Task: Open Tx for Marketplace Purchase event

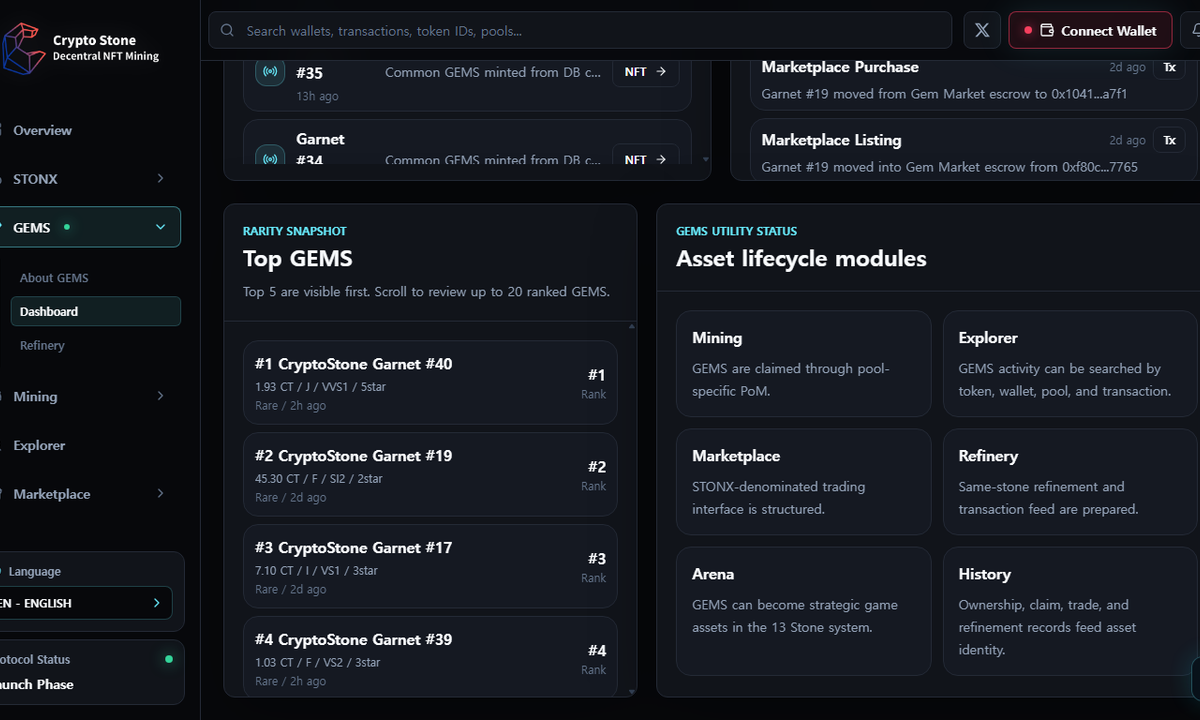Action: coord(1169,67)
